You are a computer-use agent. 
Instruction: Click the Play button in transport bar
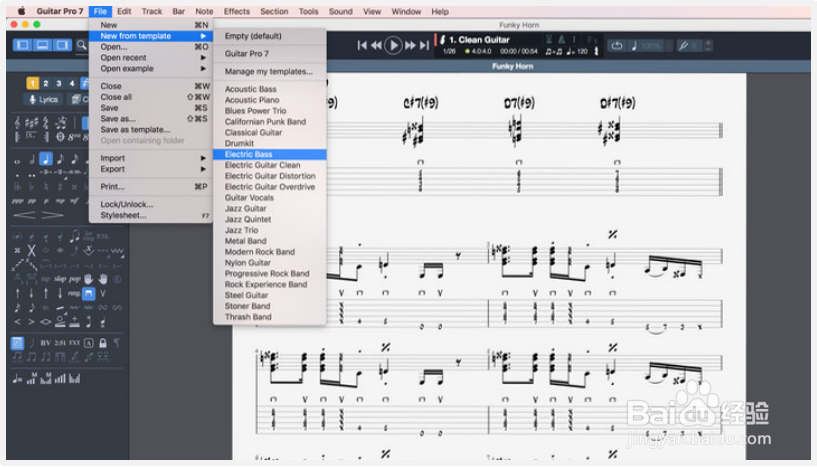coord(393,45)
